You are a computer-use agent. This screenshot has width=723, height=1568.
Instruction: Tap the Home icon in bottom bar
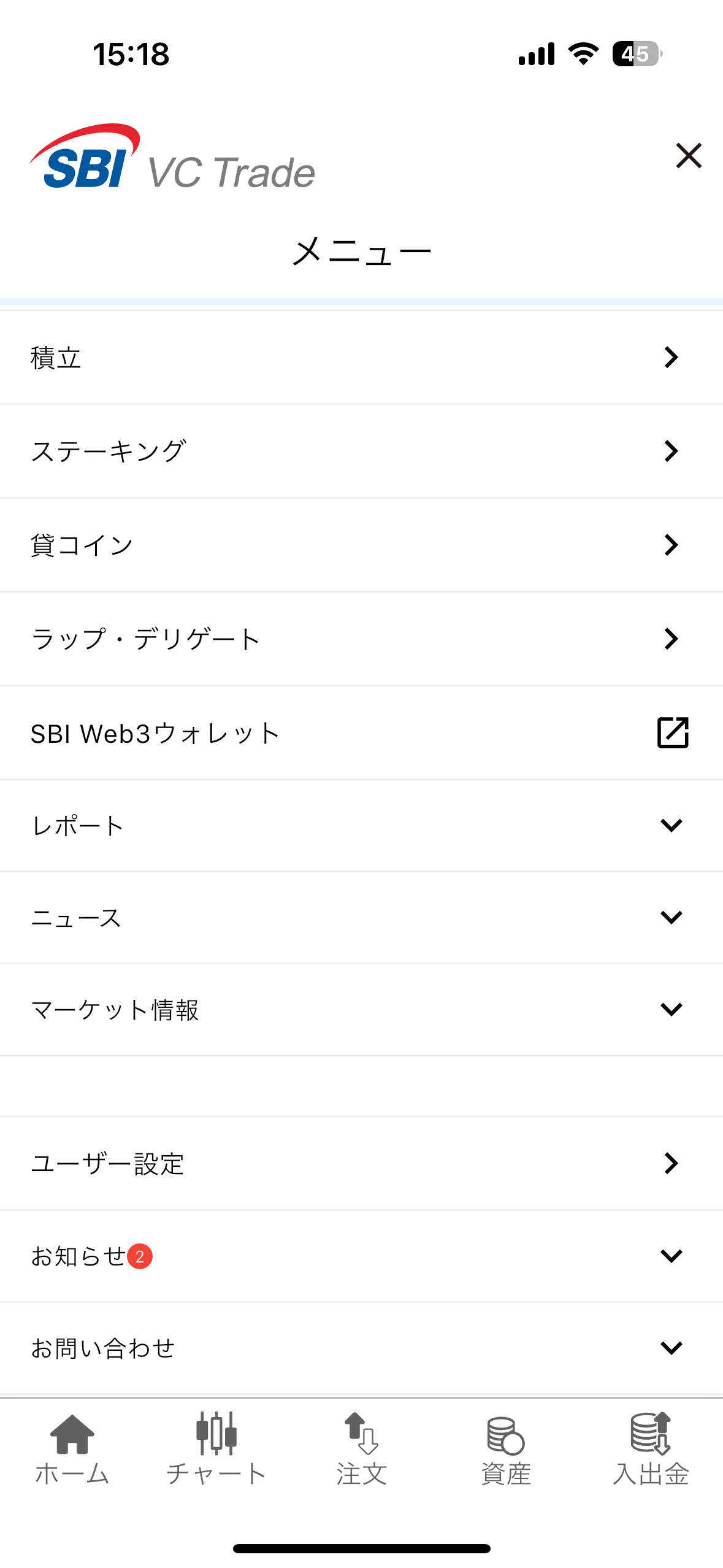(x=72, y=1434)
